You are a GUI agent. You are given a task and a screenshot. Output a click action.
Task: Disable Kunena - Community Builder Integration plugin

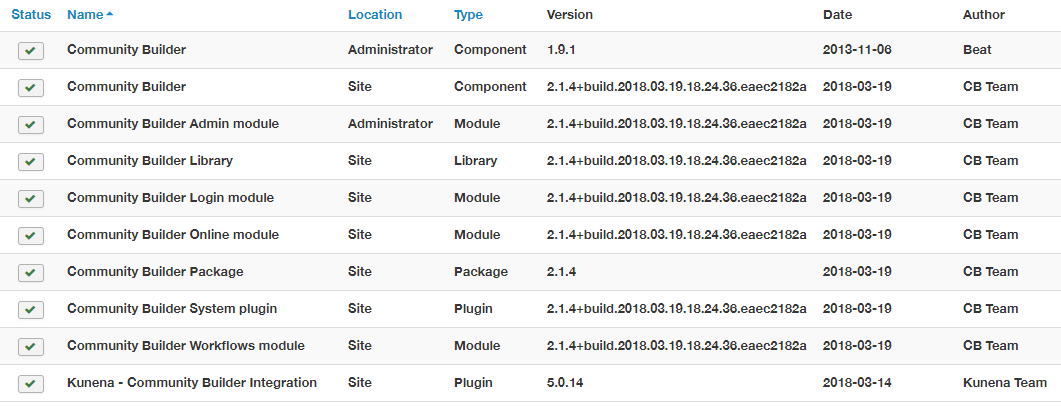click(30, 384)
